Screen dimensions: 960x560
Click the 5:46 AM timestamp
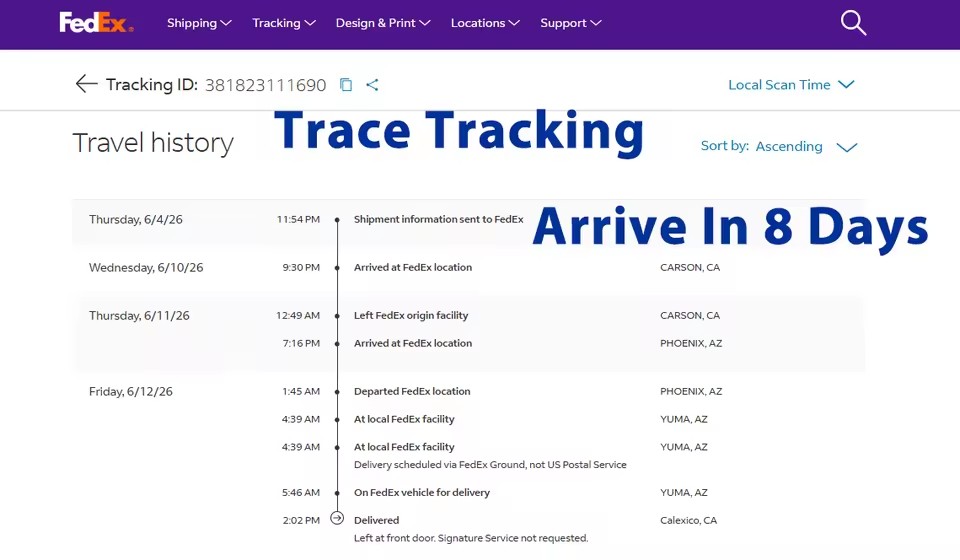coord(301,492)
